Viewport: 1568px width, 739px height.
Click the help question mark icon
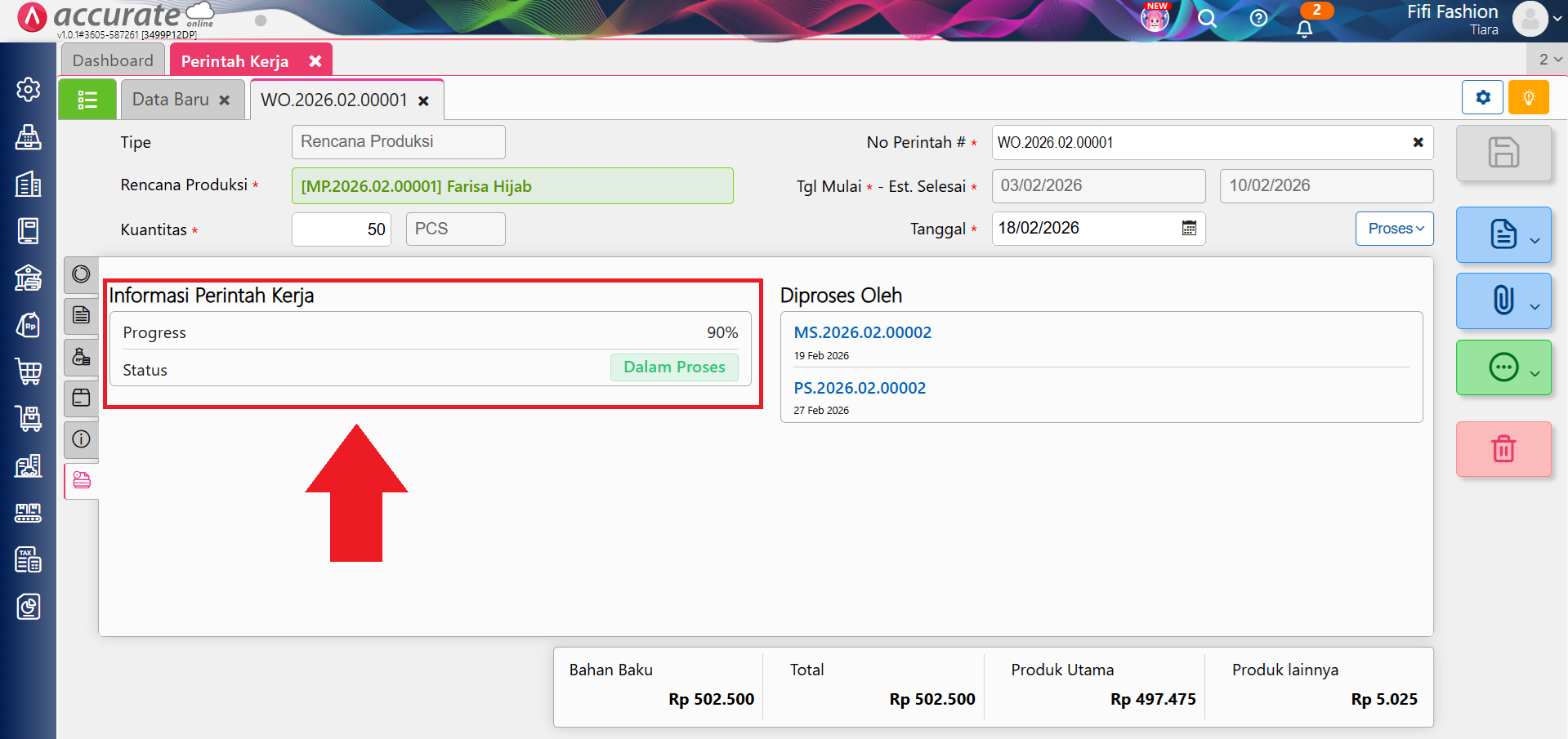[x=1258, y=18]
